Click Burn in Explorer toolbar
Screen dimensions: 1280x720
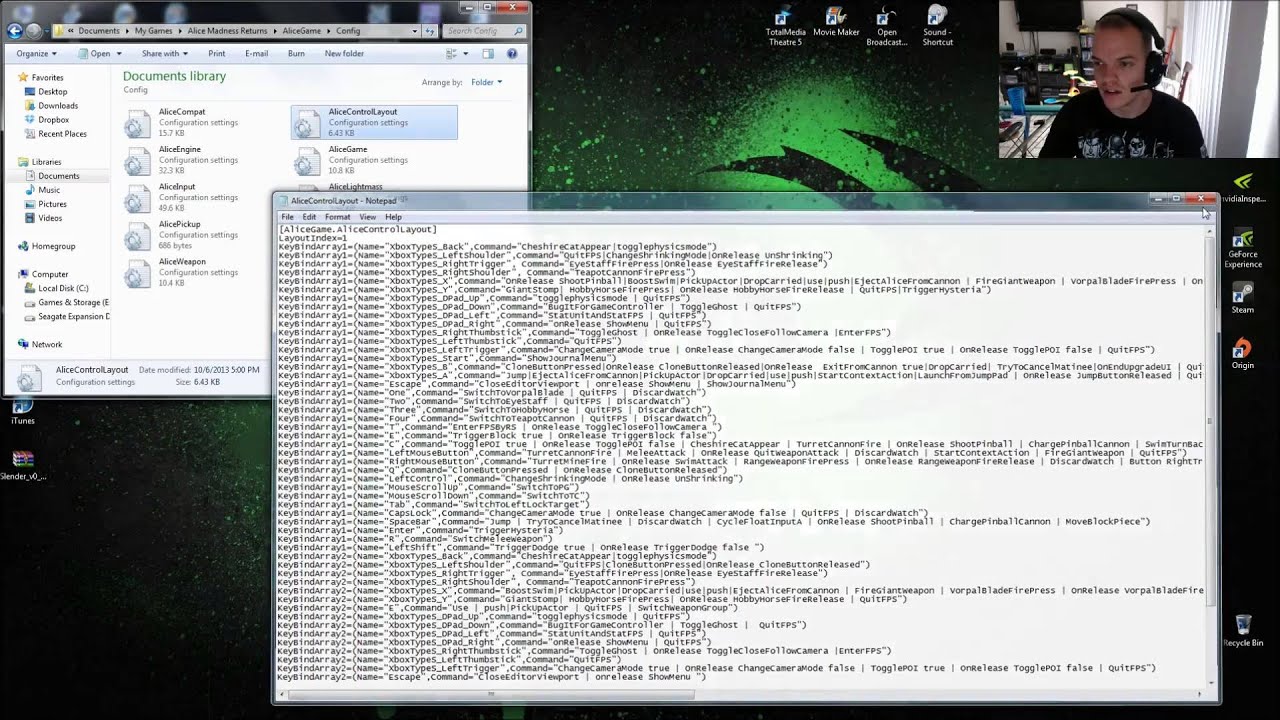tap(296, 54)
